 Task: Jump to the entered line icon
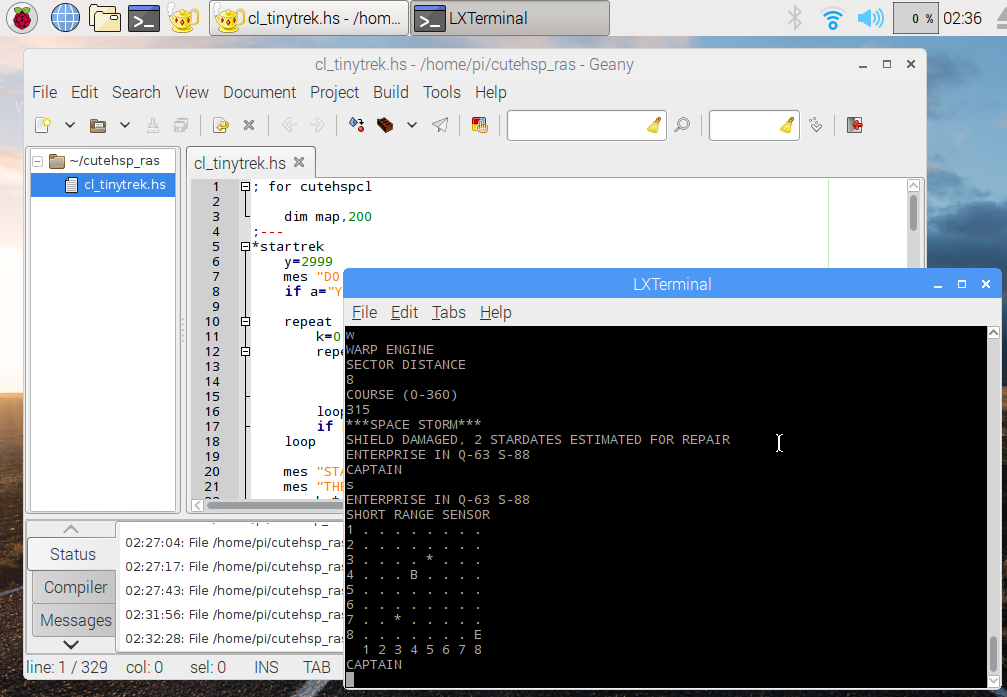[816, 125]
